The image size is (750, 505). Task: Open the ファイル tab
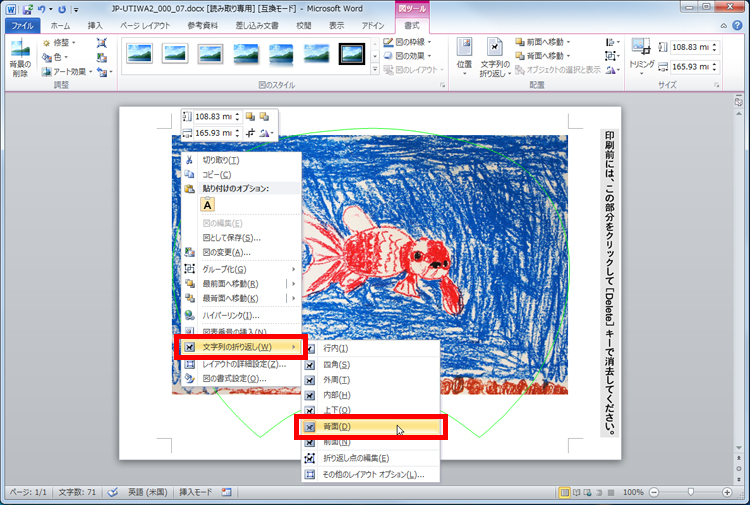[x=22, y=25]
